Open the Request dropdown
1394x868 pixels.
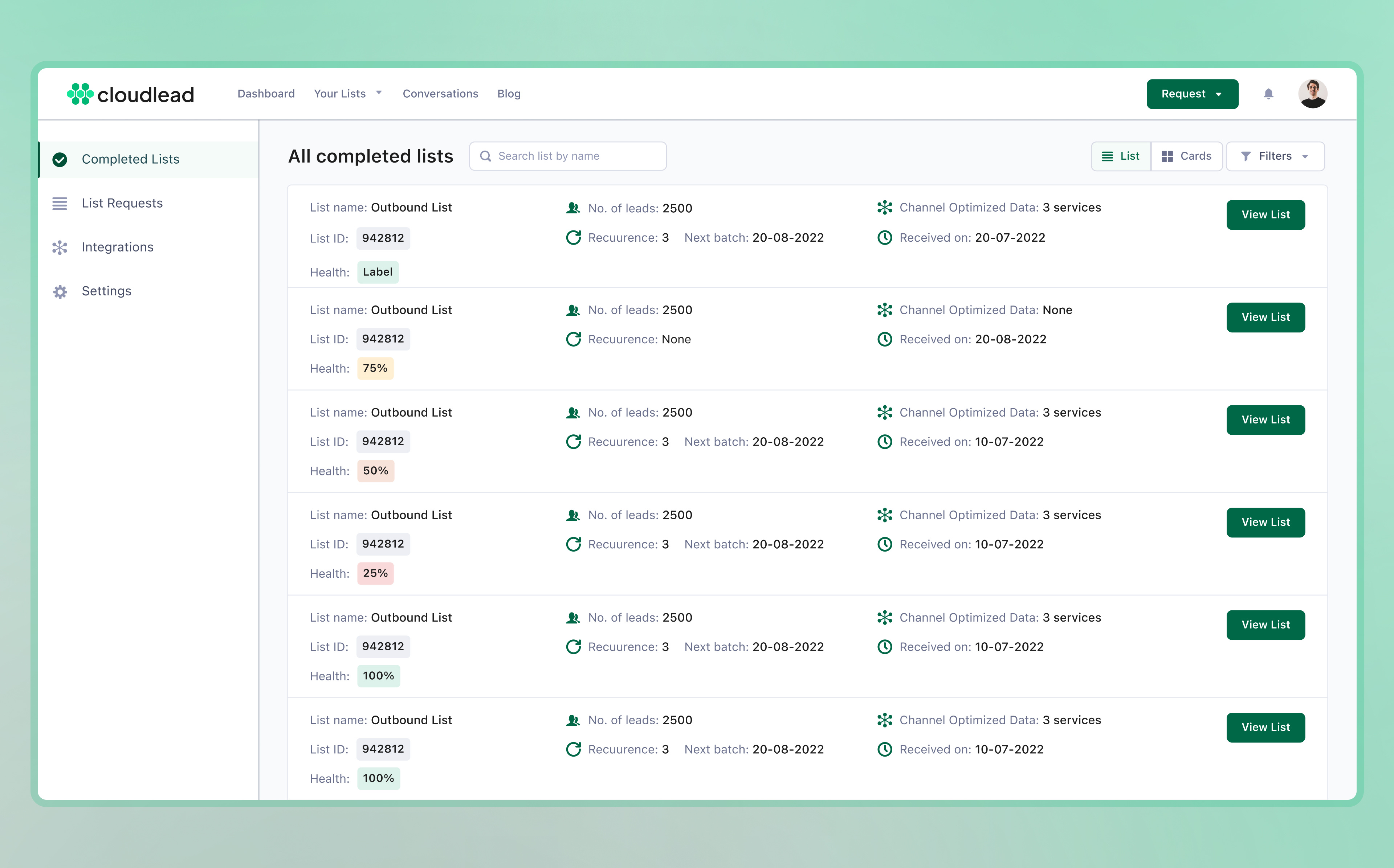[1193, 94]
